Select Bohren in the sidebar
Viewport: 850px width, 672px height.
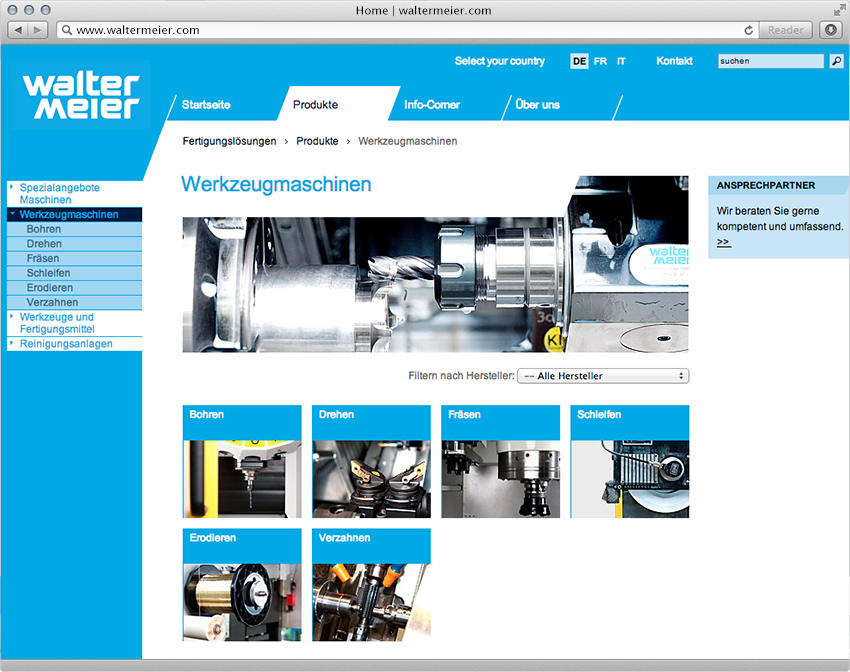point(74,229)
